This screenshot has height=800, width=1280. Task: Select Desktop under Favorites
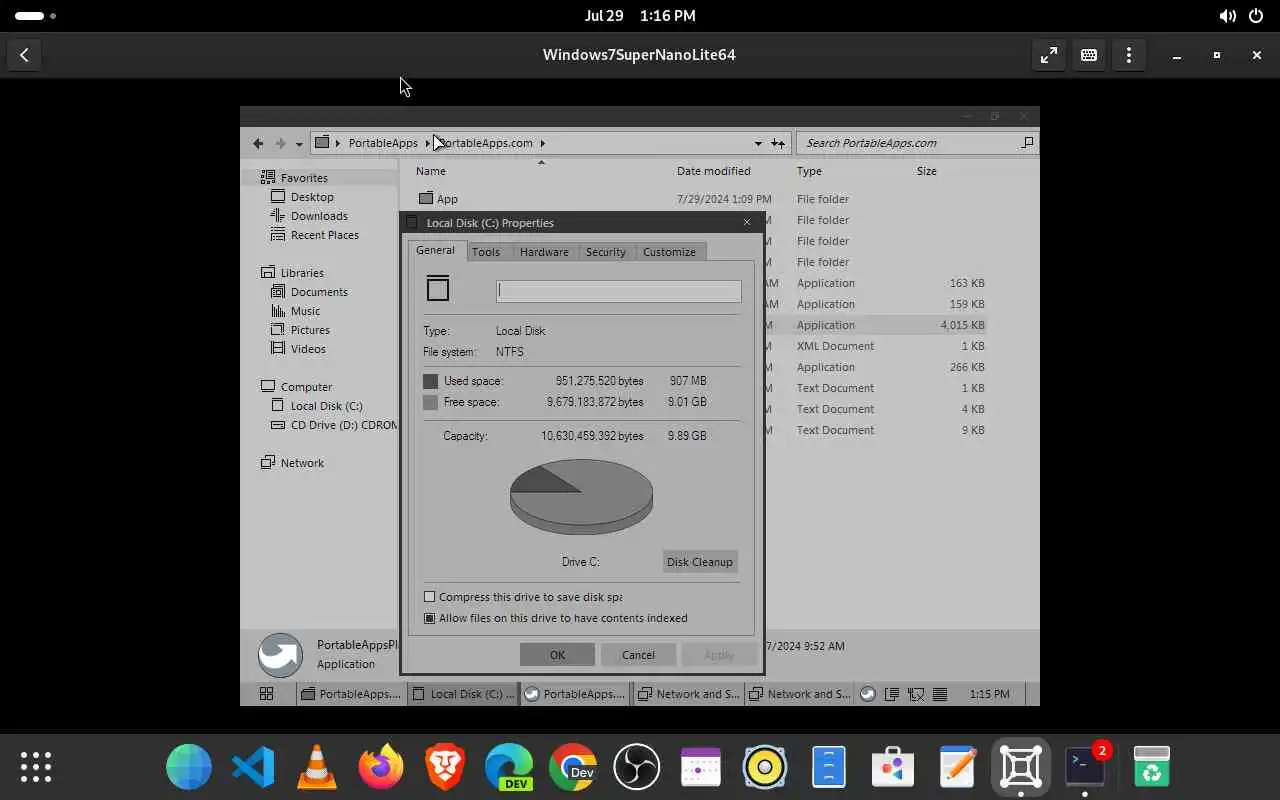coord(312,197)
